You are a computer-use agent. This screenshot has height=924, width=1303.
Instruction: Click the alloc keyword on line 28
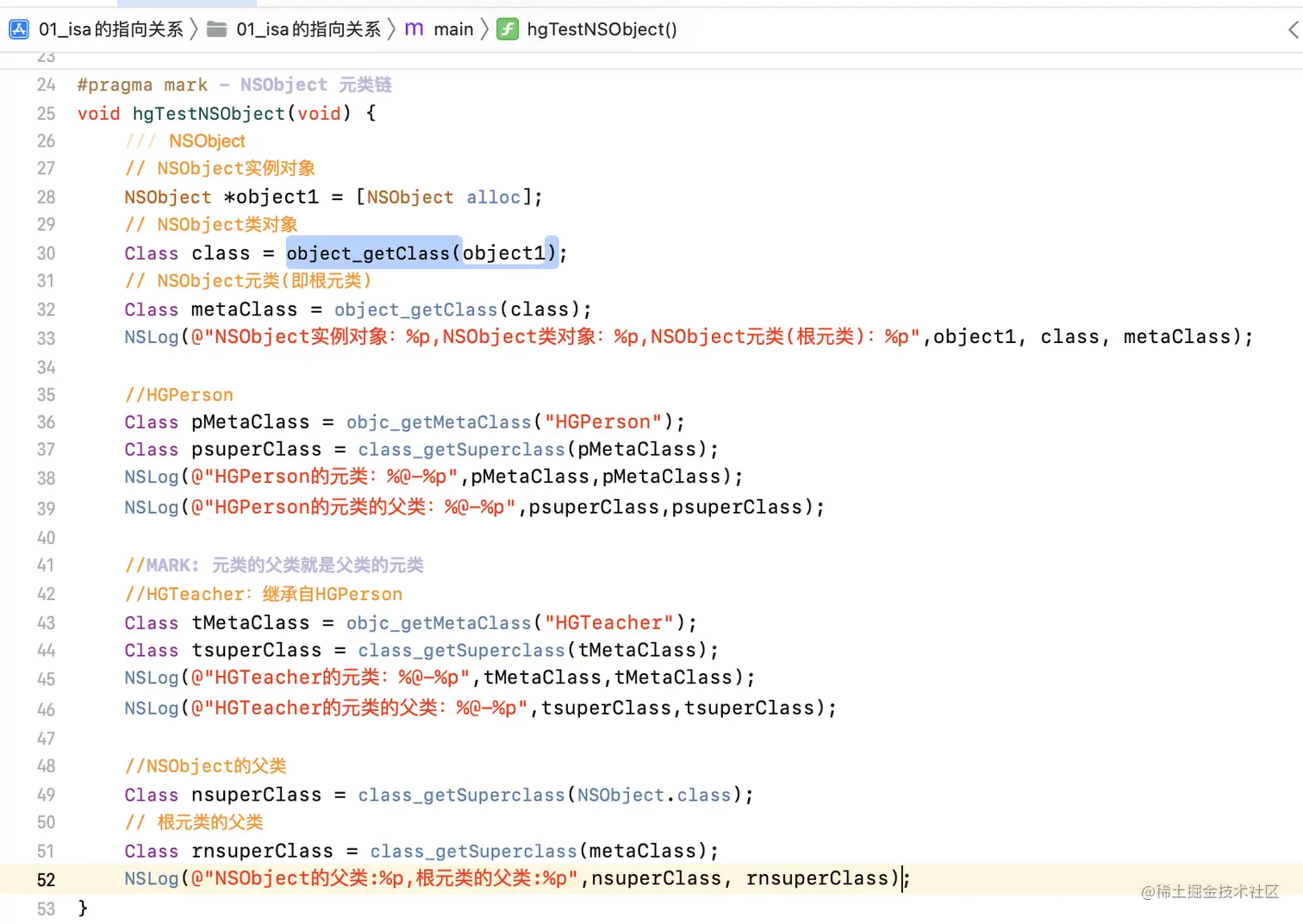click(494, 197)
